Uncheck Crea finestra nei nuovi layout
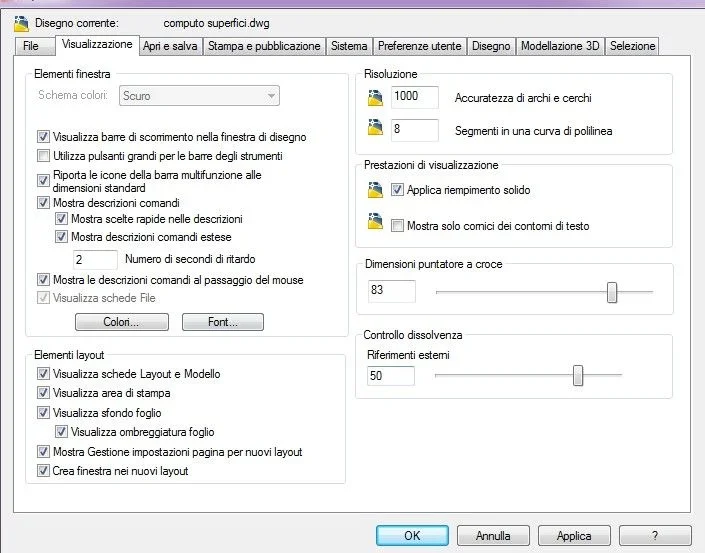The image size is (705, 553). tap(43, 471)
